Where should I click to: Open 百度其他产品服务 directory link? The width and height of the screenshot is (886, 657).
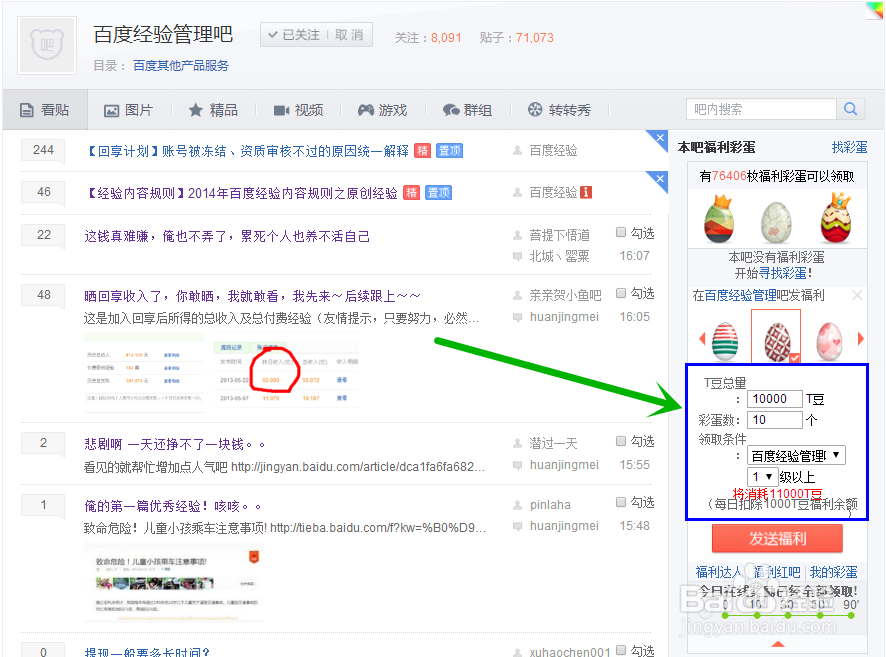(181, 66)
